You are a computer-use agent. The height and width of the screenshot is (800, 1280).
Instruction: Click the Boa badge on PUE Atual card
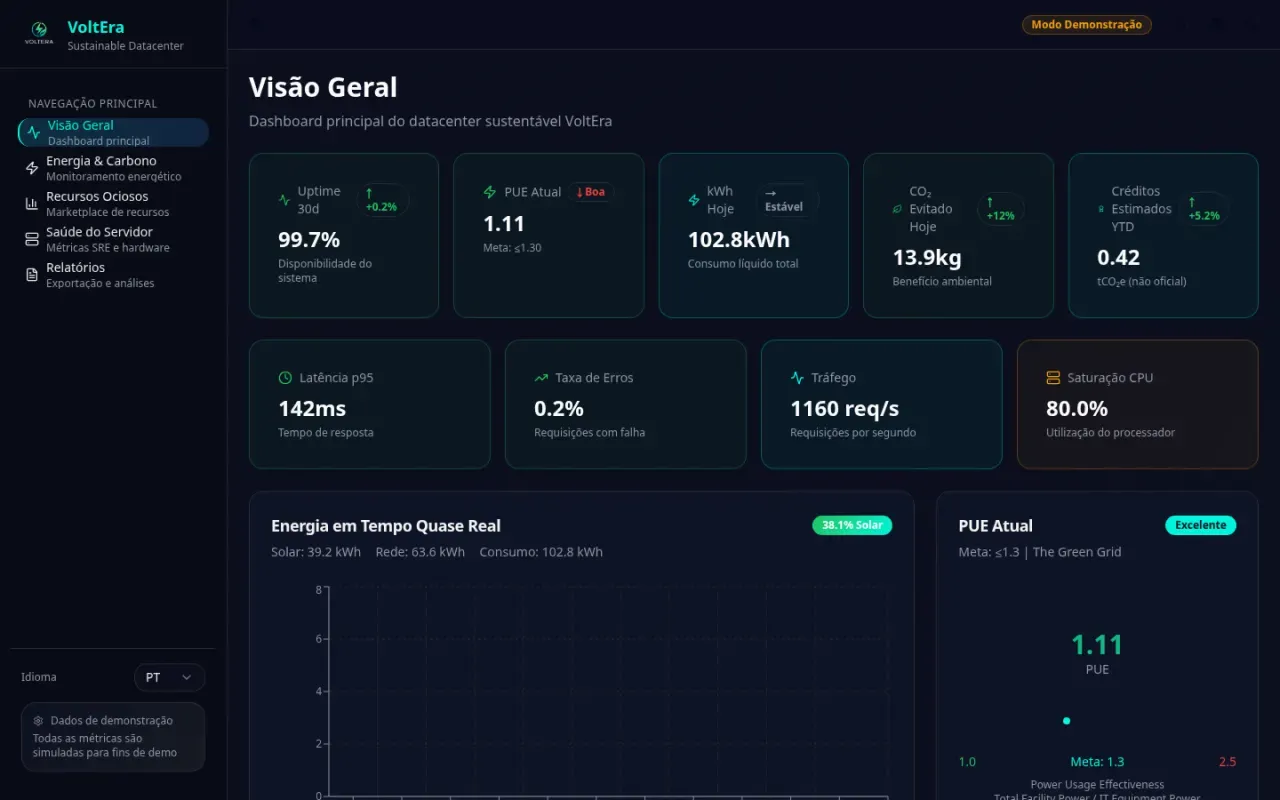pyautogui.click(x=591, y=192)
